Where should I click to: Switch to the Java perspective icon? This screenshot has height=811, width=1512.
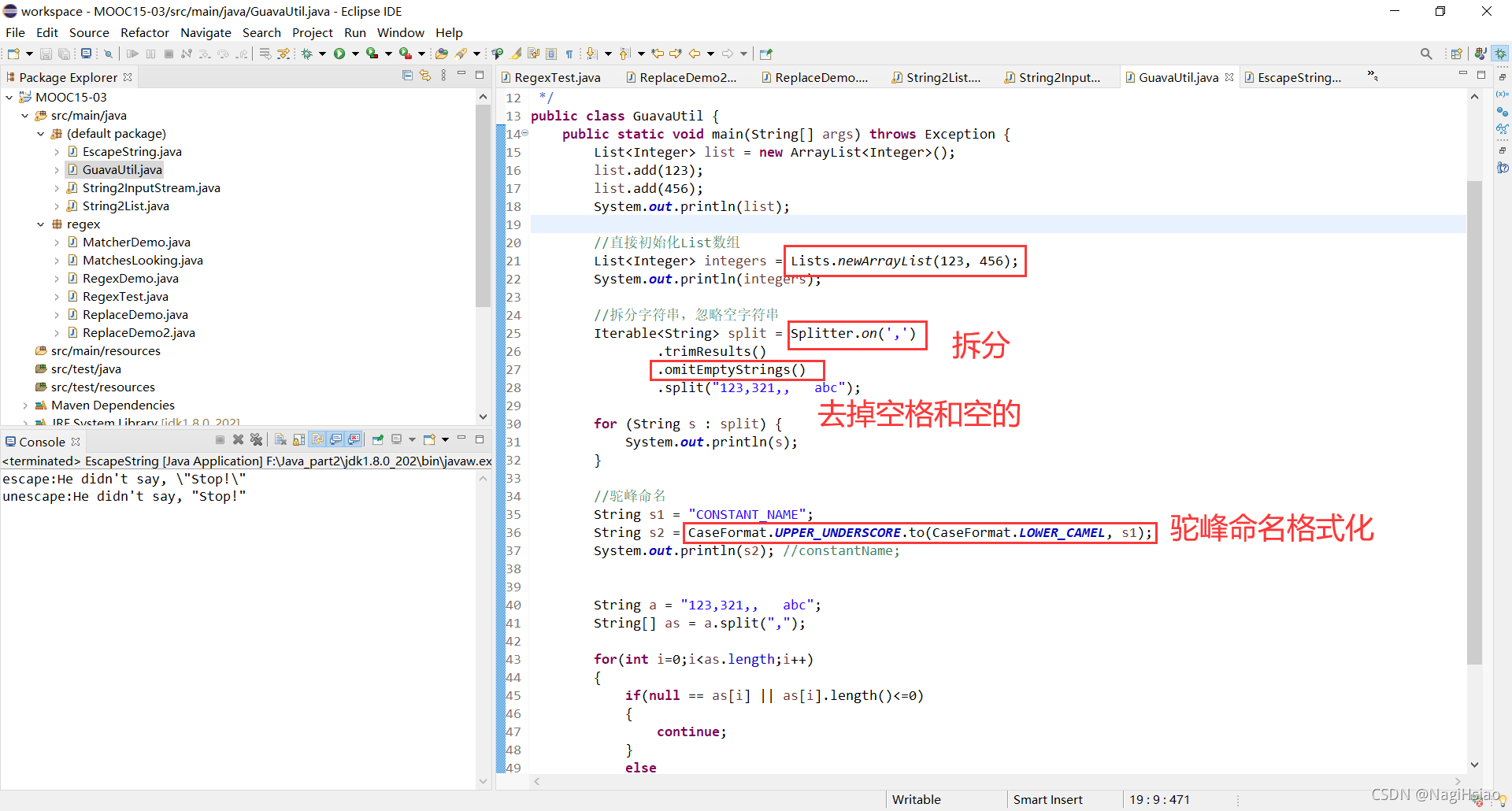(x=1481, y=54)
